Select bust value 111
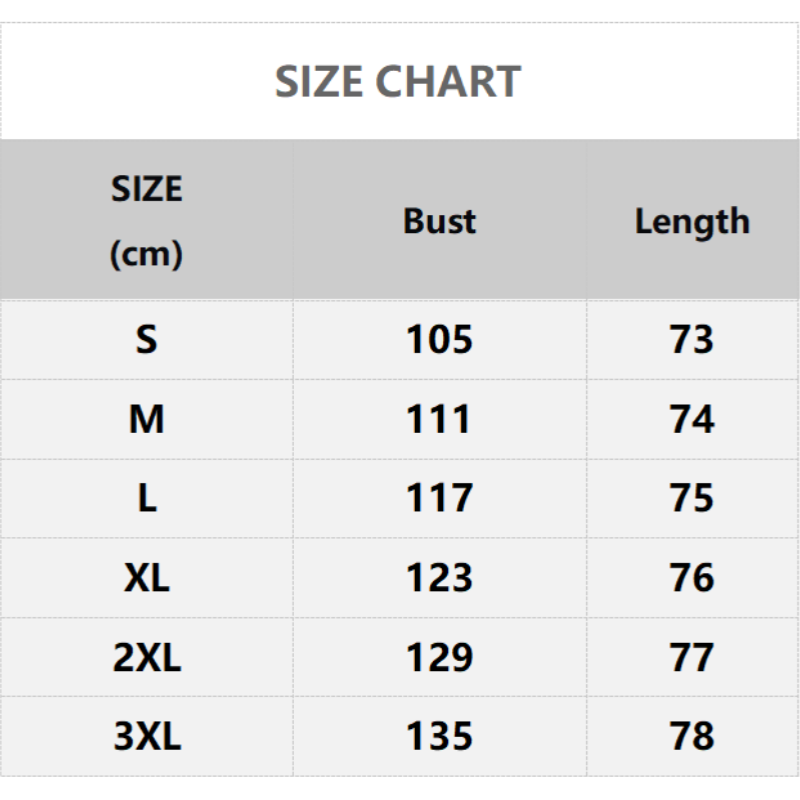This screenshot has height=800, width=800. click(439, 419)
